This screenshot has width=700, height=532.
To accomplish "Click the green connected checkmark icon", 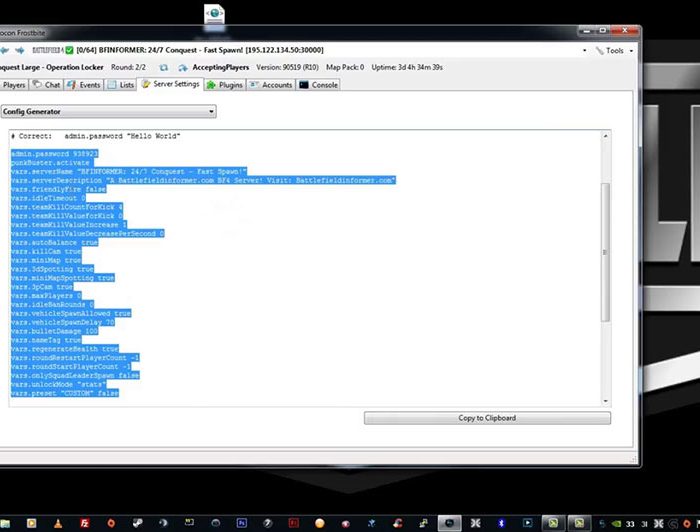I will tap(69, 50).
